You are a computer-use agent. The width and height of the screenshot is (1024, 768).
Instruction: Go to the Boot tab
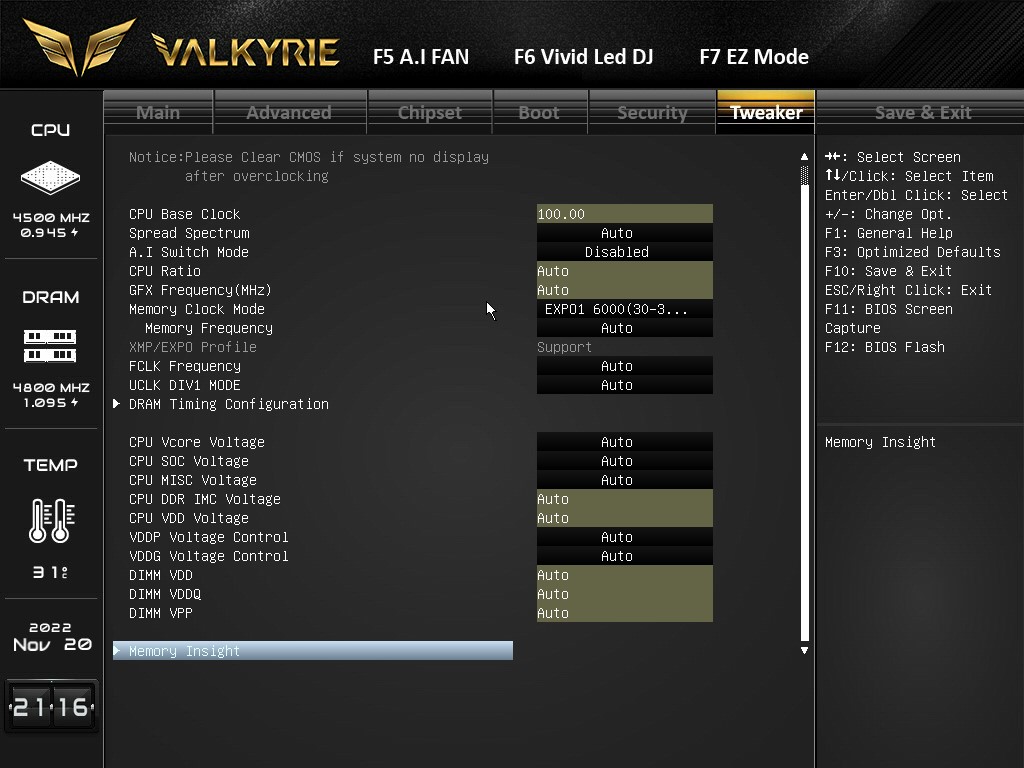coord(539,112)
